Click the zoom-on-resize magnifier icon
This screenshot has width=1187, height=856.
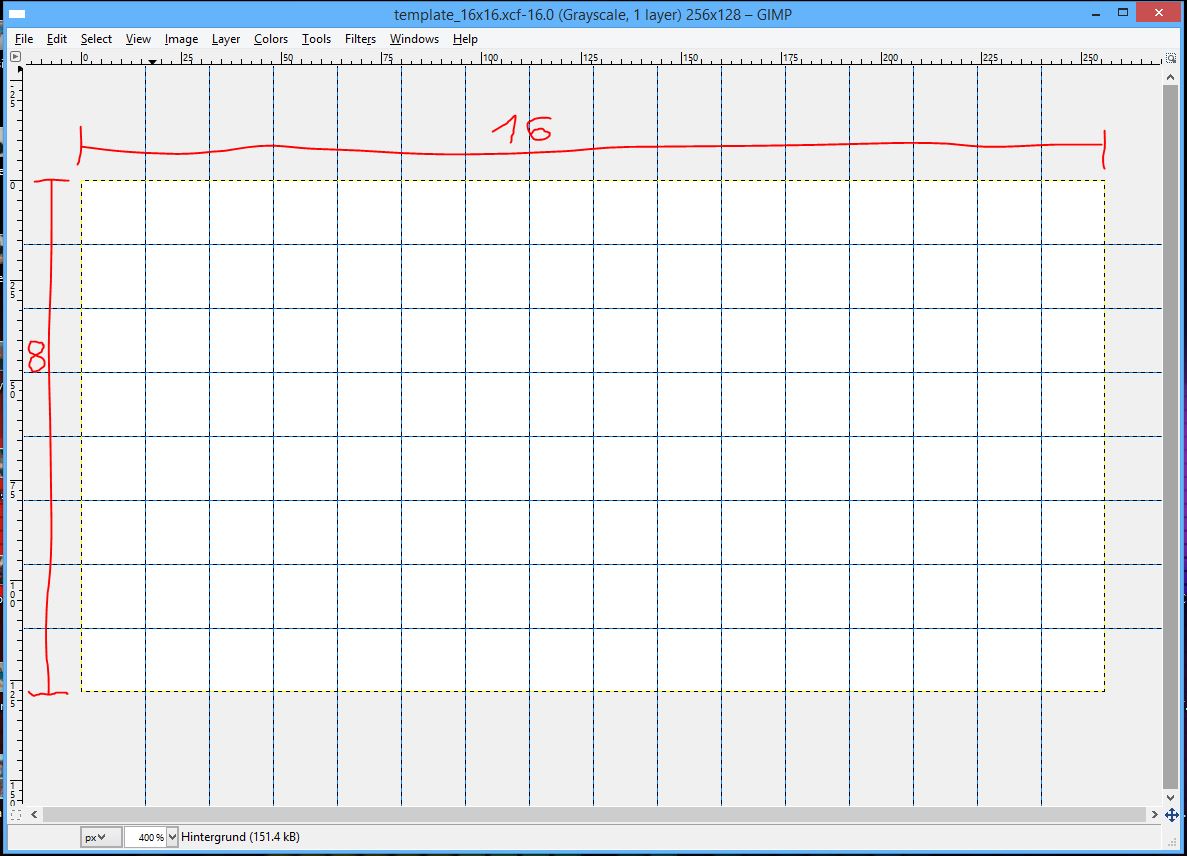click(1171, 58)
